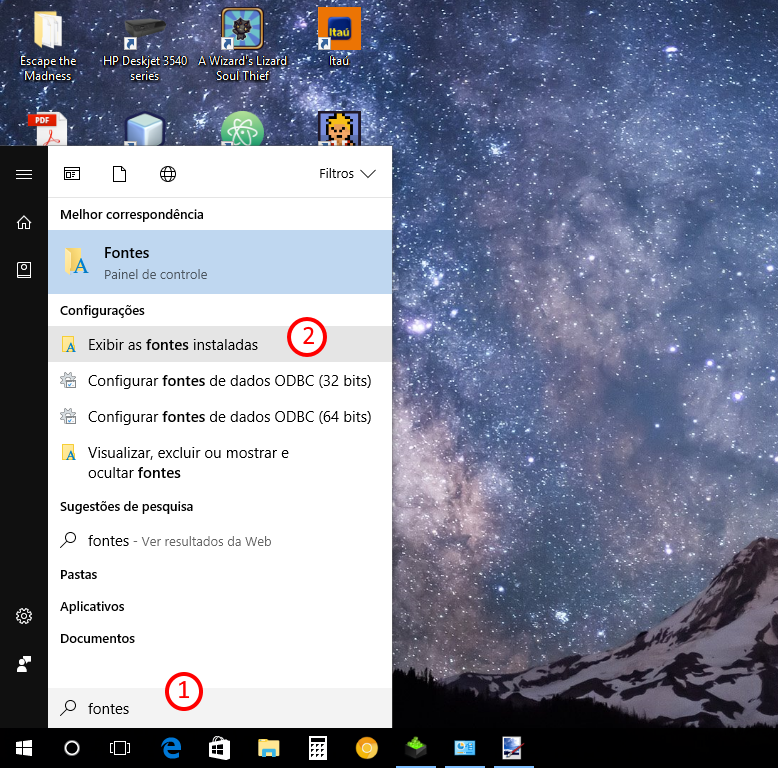
Task: Expand the Pastas results category
Action: tap(79, 575)
